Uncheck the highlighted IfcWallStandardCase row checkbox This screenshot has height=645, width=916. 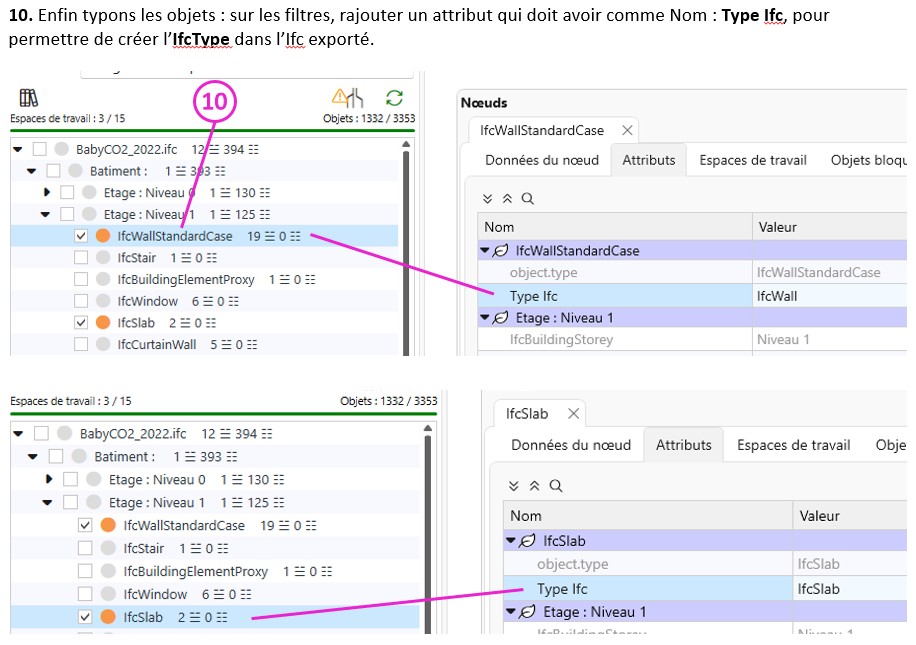click(x=81, y=237)
